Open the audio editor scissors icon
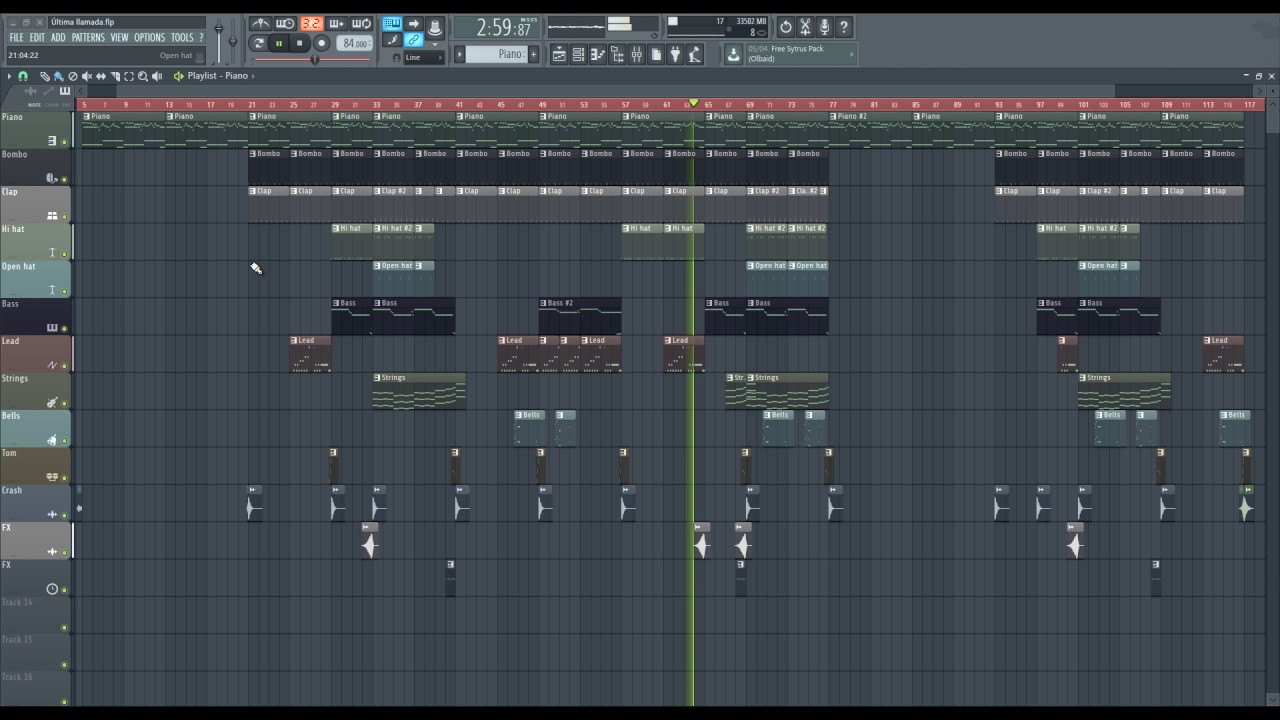 805,28
